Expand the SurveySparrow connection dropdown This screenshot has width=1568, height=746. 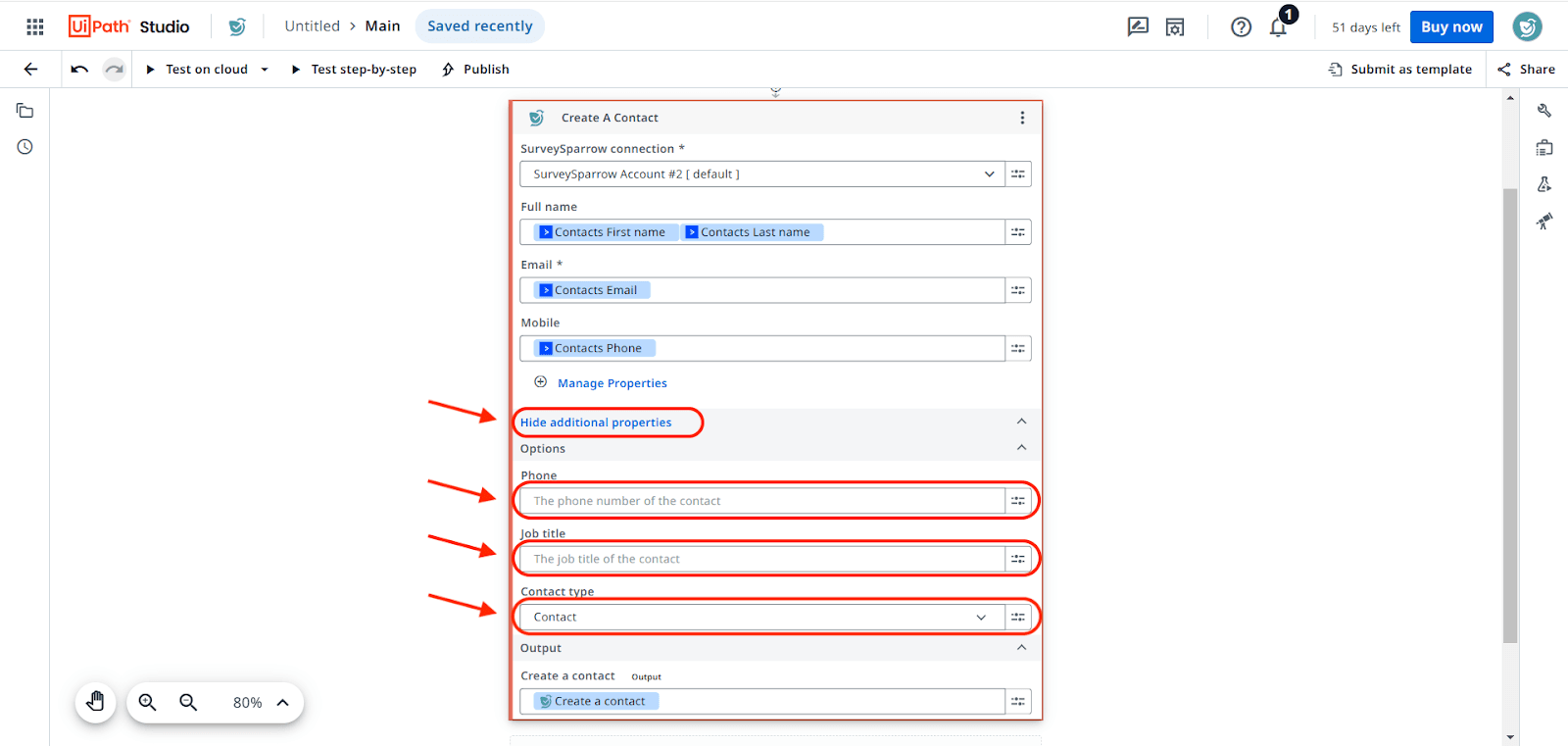pyautogui.click(x=989, y=174)
